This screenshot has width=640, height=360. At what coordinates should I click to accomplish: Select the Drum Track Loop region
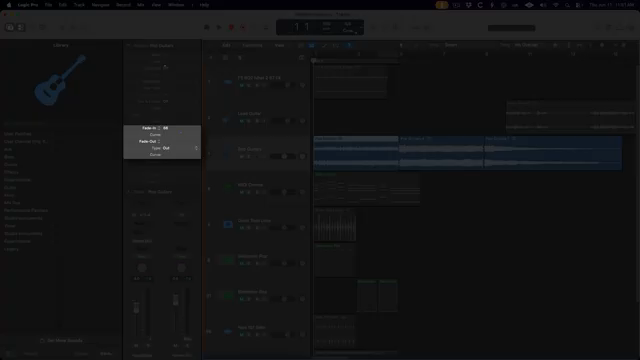pos(335,225)
